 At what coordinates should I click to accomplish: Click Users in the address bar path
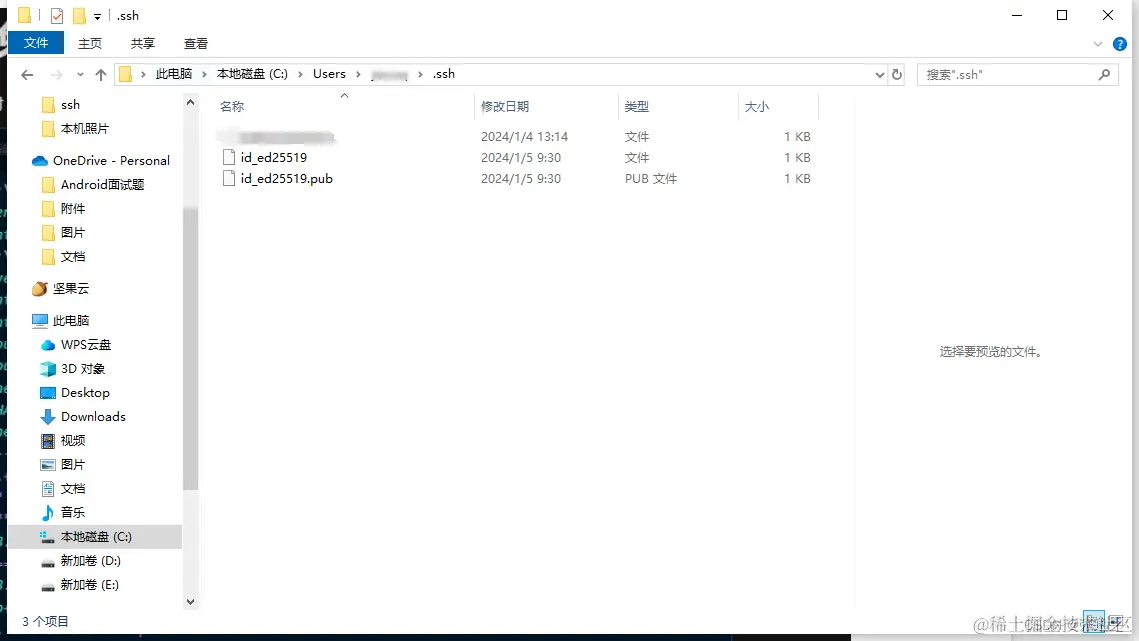point(329,73)
